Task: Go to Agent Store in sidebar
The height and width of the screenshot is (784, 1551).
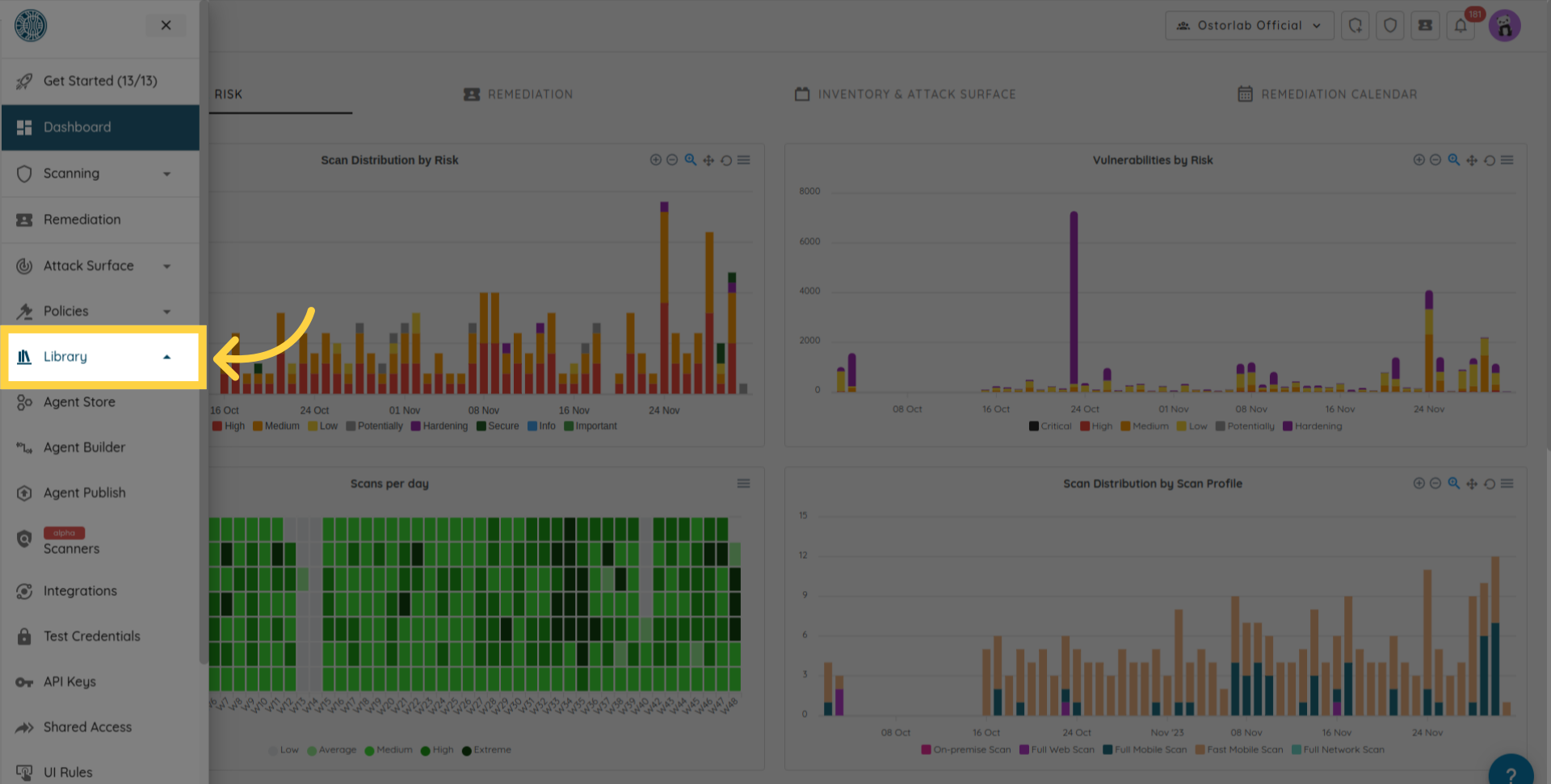Action: click(79, 402)
